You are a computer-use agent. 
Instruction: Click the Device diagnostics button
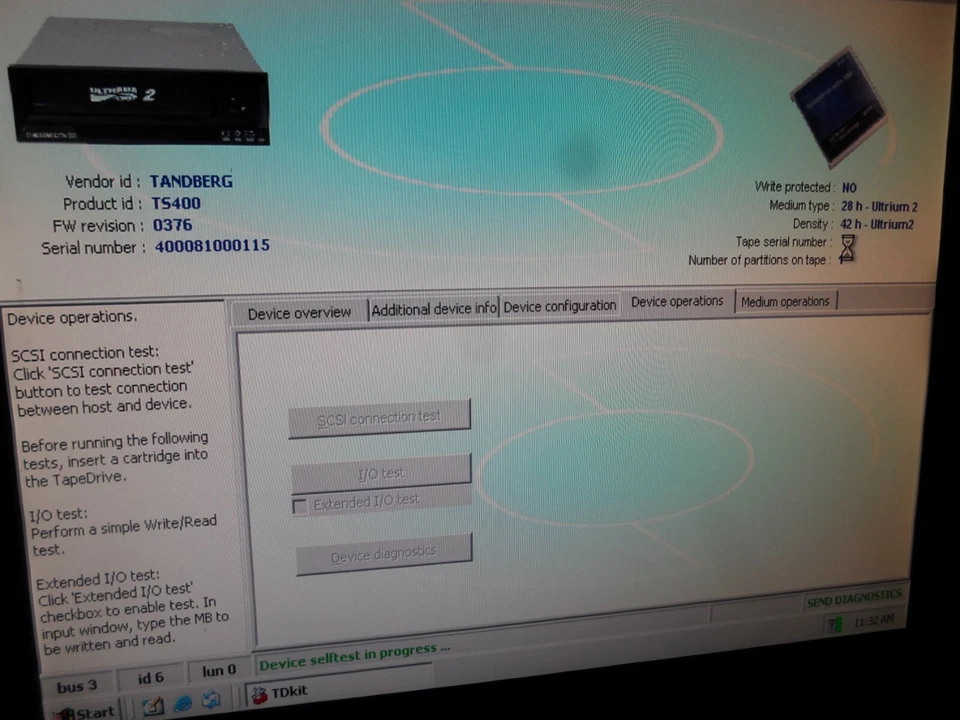pyautogui.click(x=383, y=553)
